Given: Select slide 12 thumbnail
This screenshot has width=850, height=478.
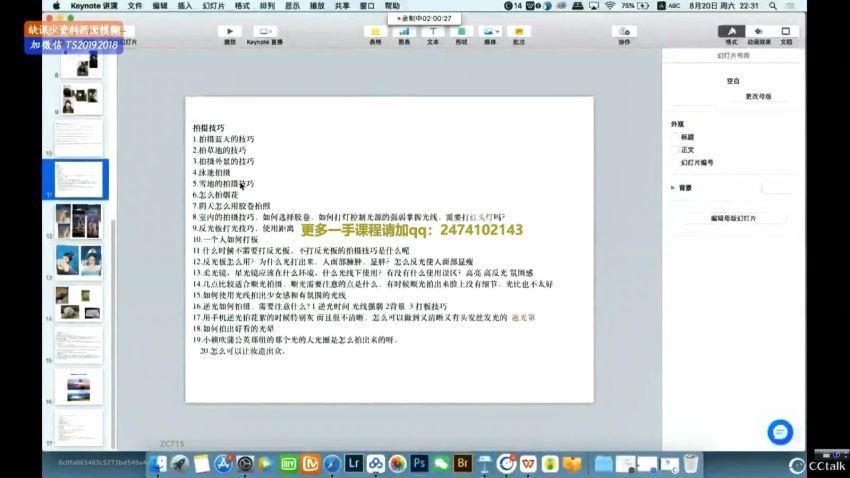Looking at the screenshot, I should click(79, 221).
